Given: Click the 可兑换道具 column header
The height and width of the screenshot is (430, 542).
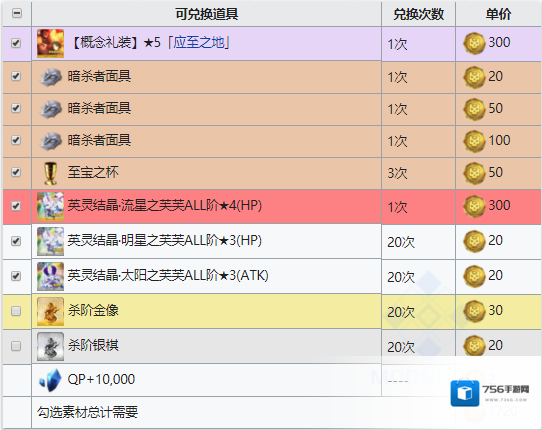Looking at the screenshot, I should (206, 14).
